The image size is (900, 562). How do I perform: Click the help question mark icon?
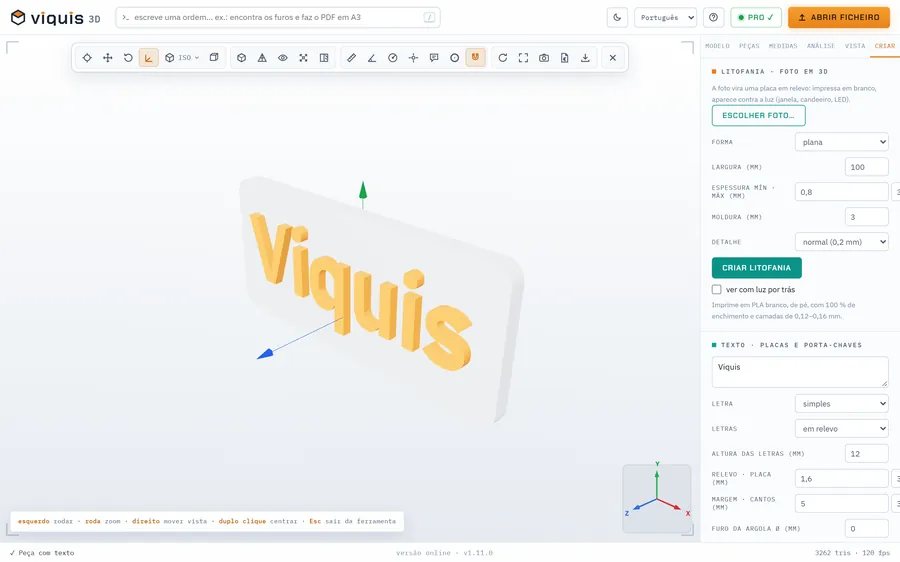click(x=713, y=17)
